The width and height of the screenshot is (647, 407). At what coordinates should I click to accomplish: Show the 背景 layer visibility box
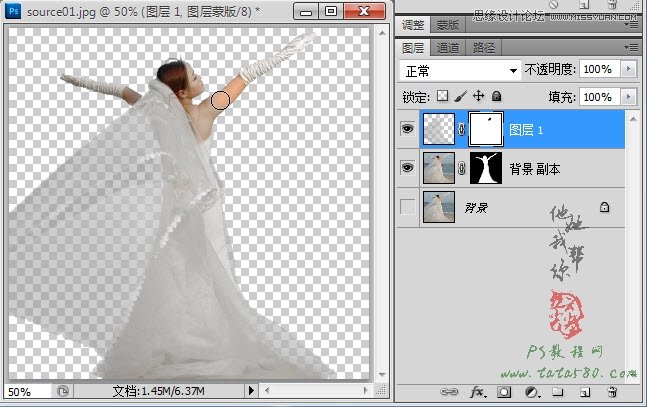[408, 207]
